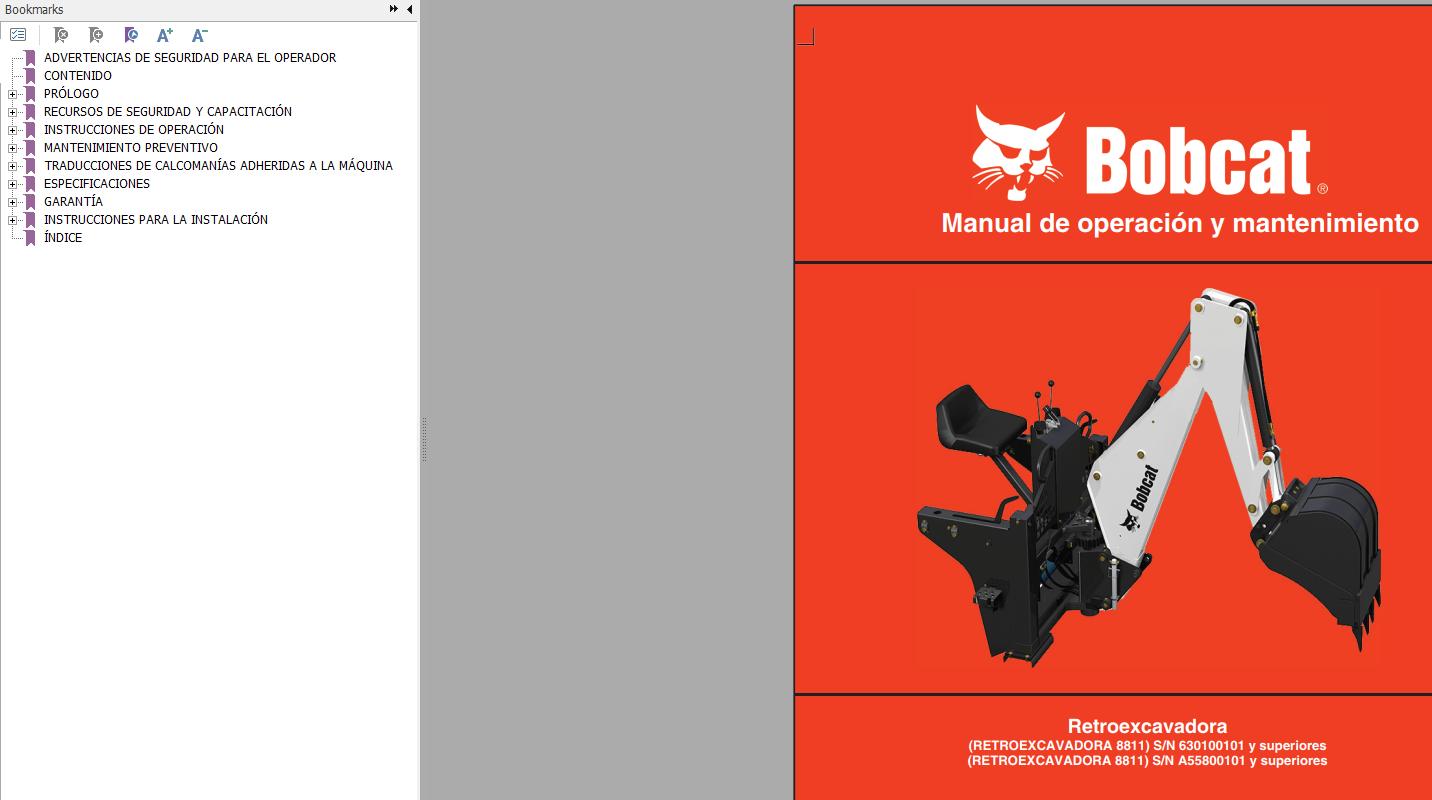Increase bookmark text size with A+
The image size is (1432, 800).
165,35
